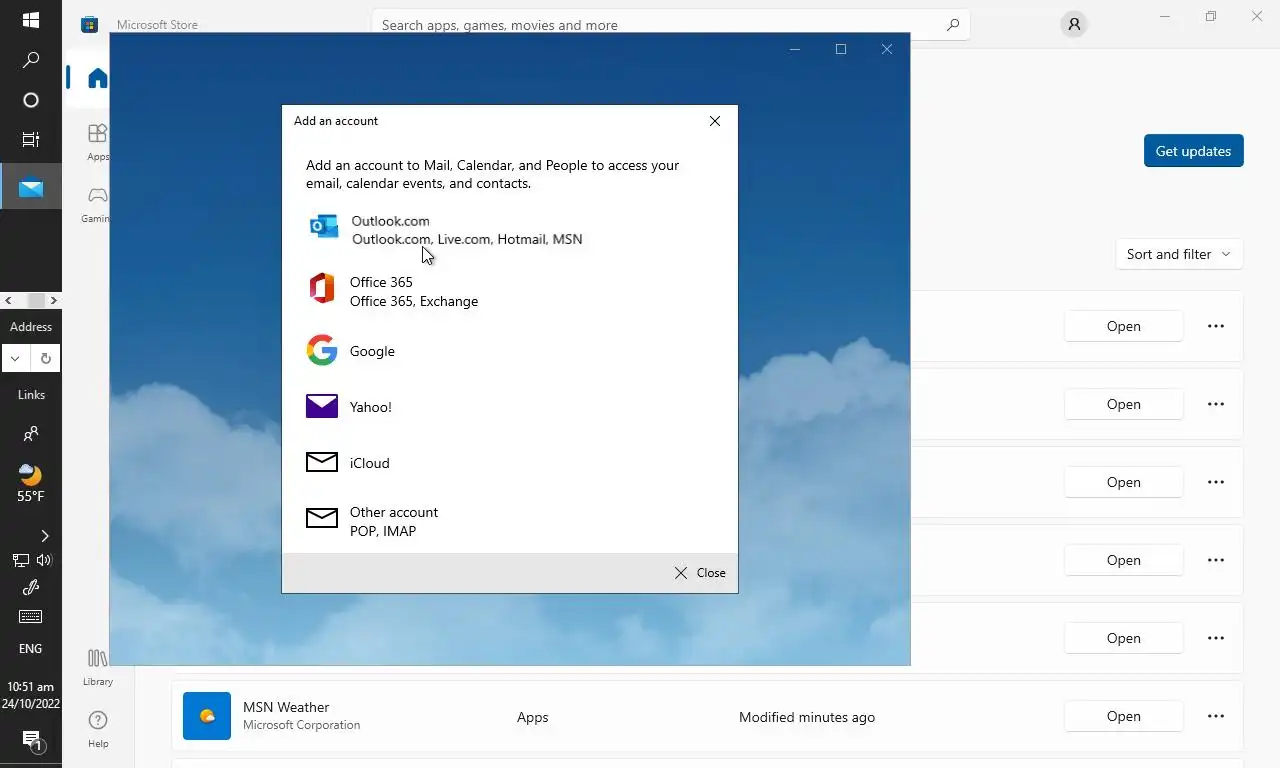Open volume tray icon
This screenshot has width=1280, height=768.
point(44,560)
